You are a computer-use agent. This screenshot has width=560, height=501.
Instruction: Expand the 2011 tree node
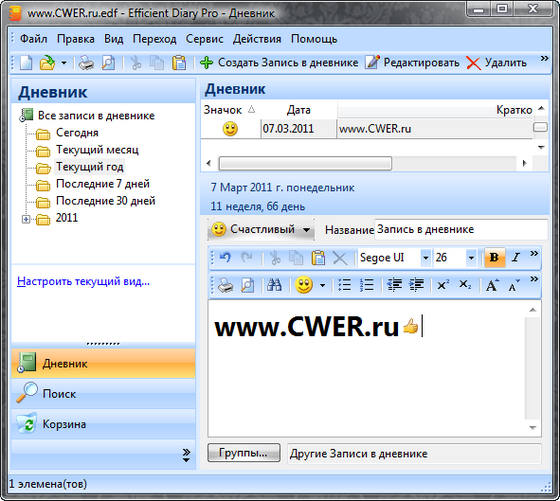(x=26, y=219)
